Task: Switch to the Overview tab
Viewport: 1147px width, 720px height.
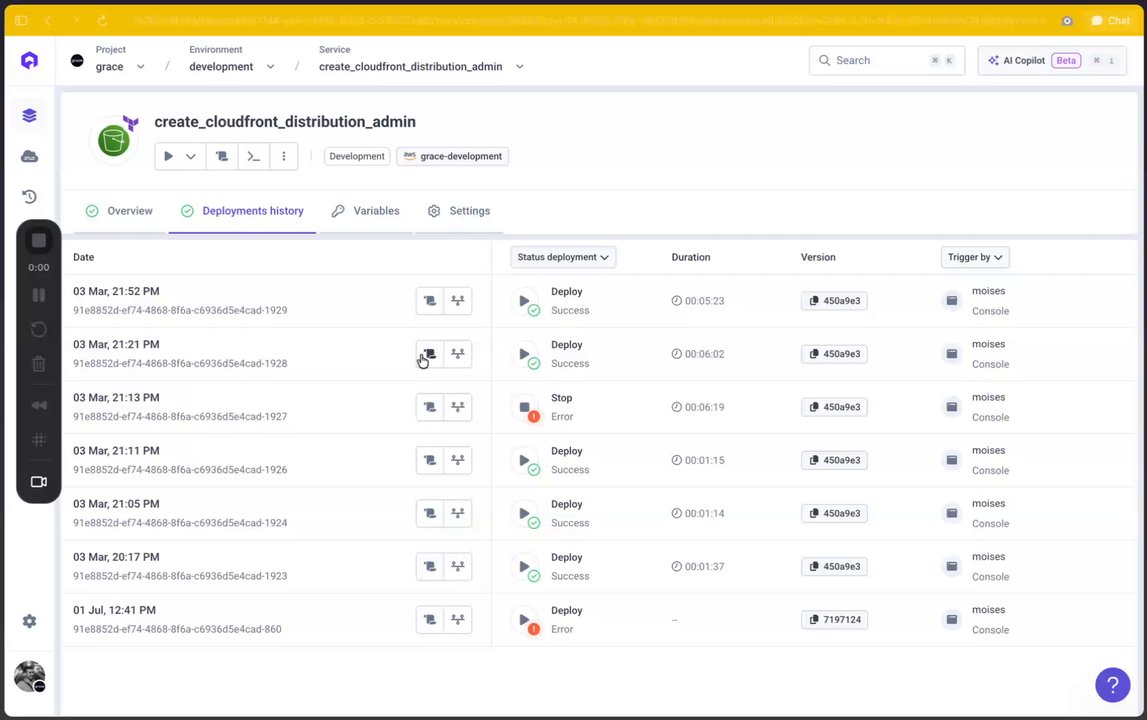Action: pos(119,211)
